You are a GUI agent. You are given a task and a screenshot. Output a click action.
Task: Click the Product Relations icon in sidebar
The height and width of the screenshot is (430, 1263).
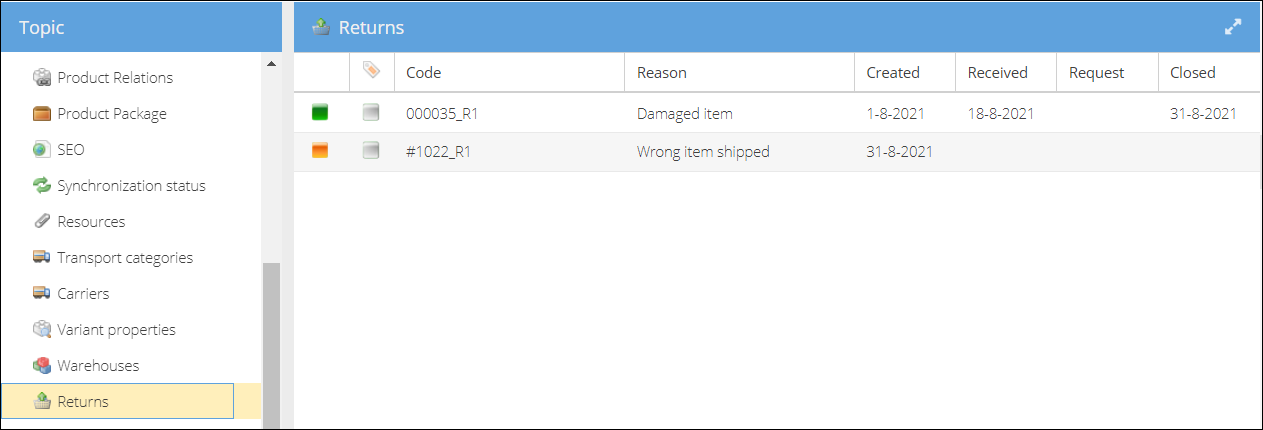tap(42, 78)
